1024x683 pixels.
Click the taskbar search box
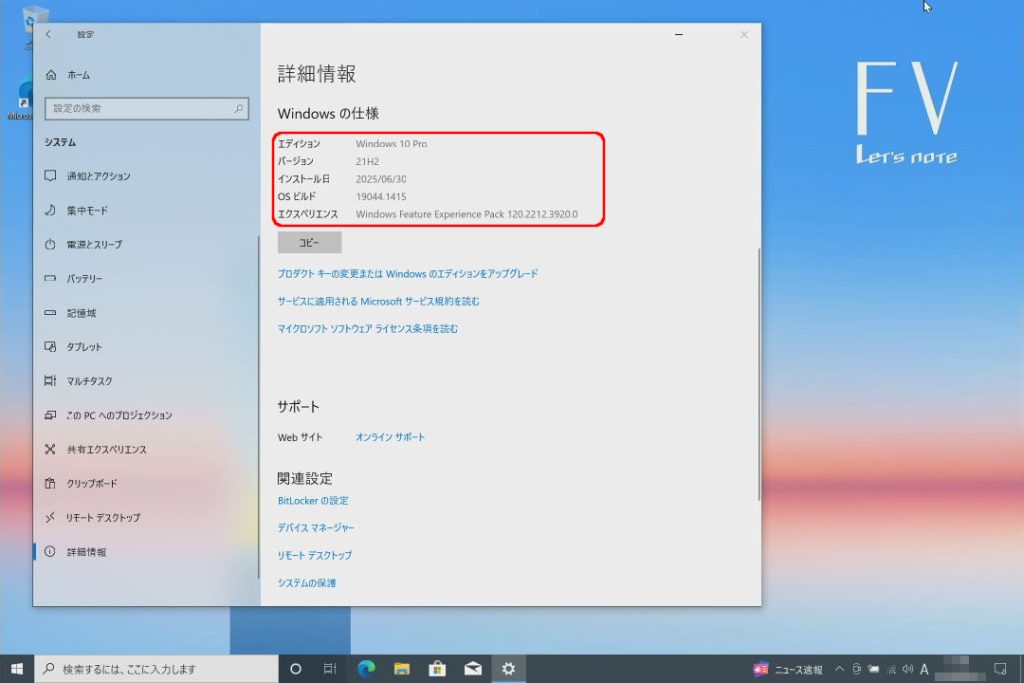(156, 669)
